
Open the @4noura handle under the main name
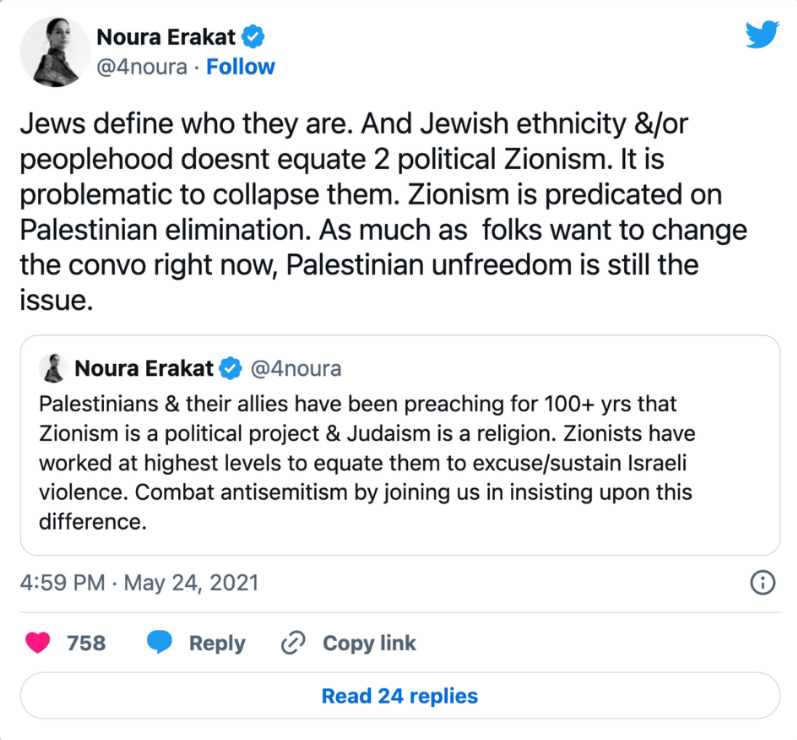(x=142, y=67)
